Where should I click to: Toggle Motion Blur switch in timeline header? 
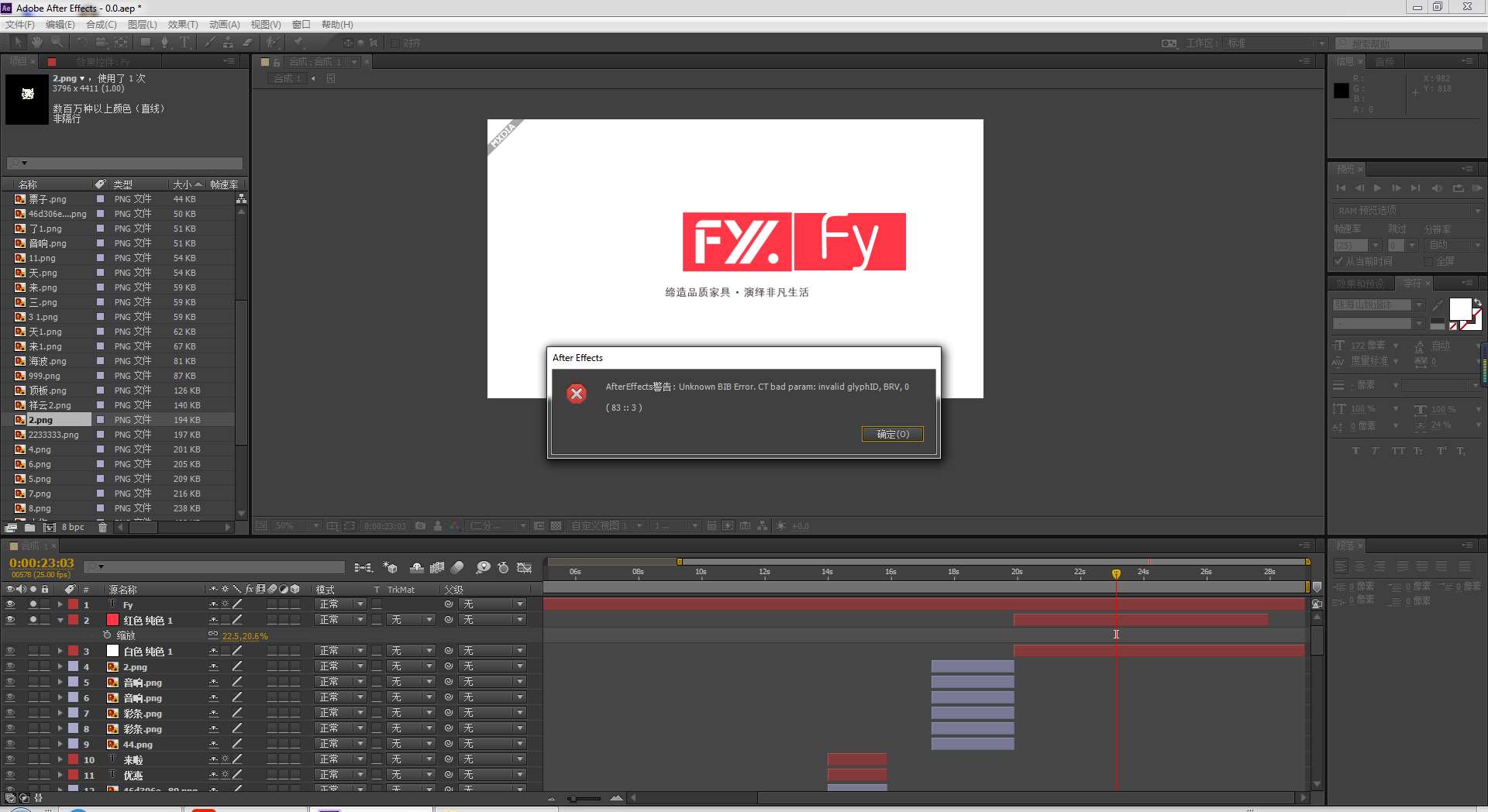(x=457, y=568)
